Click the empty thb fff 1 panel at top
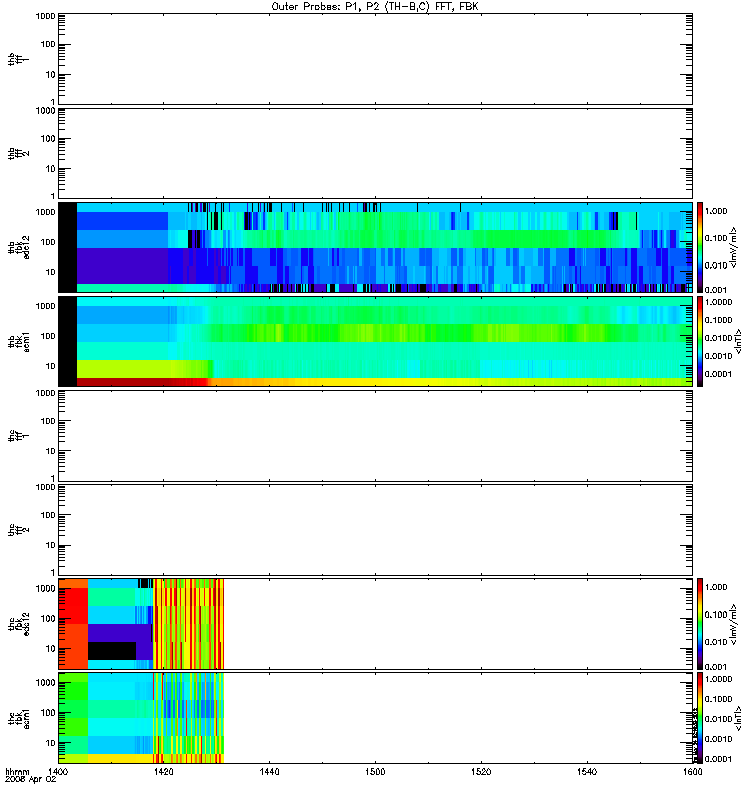The height and width of the screenshot is (800, 750). click(x=375, y=59)
